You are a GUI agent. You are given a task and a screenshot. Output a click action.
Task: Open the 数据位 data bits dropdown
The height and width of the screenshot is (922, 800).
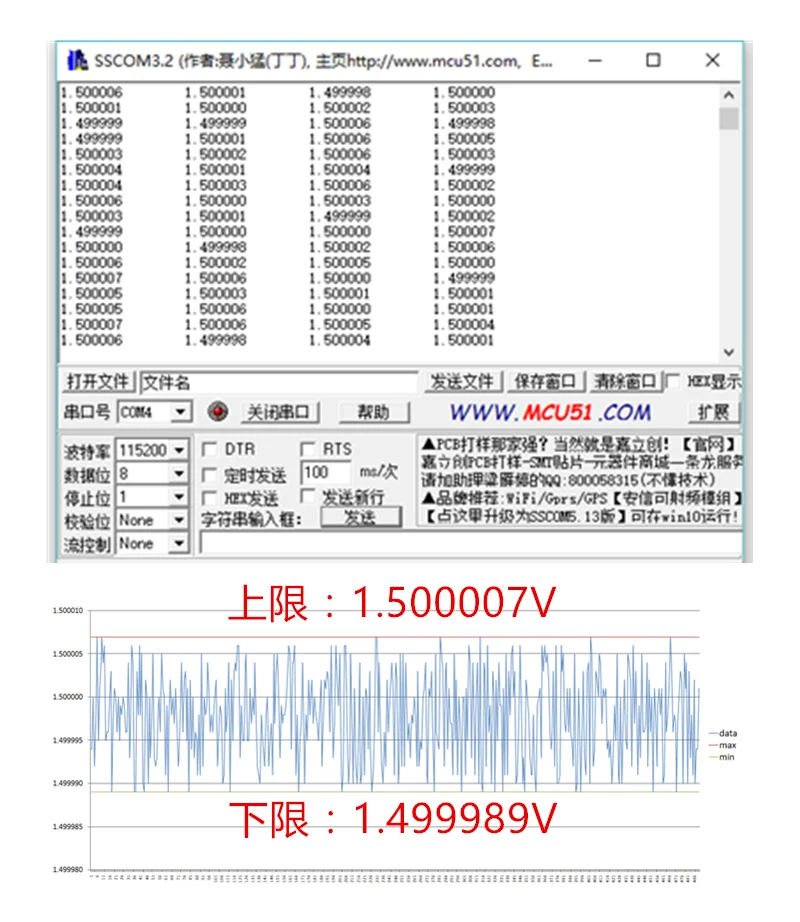(x=179, y=474)
